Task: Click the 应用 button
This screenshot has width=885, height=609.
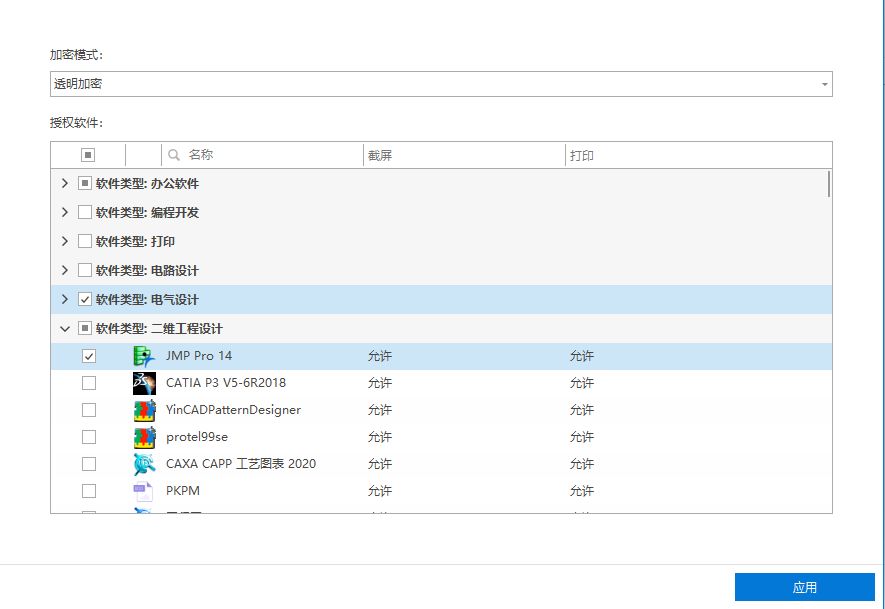Action: (804, 588)
